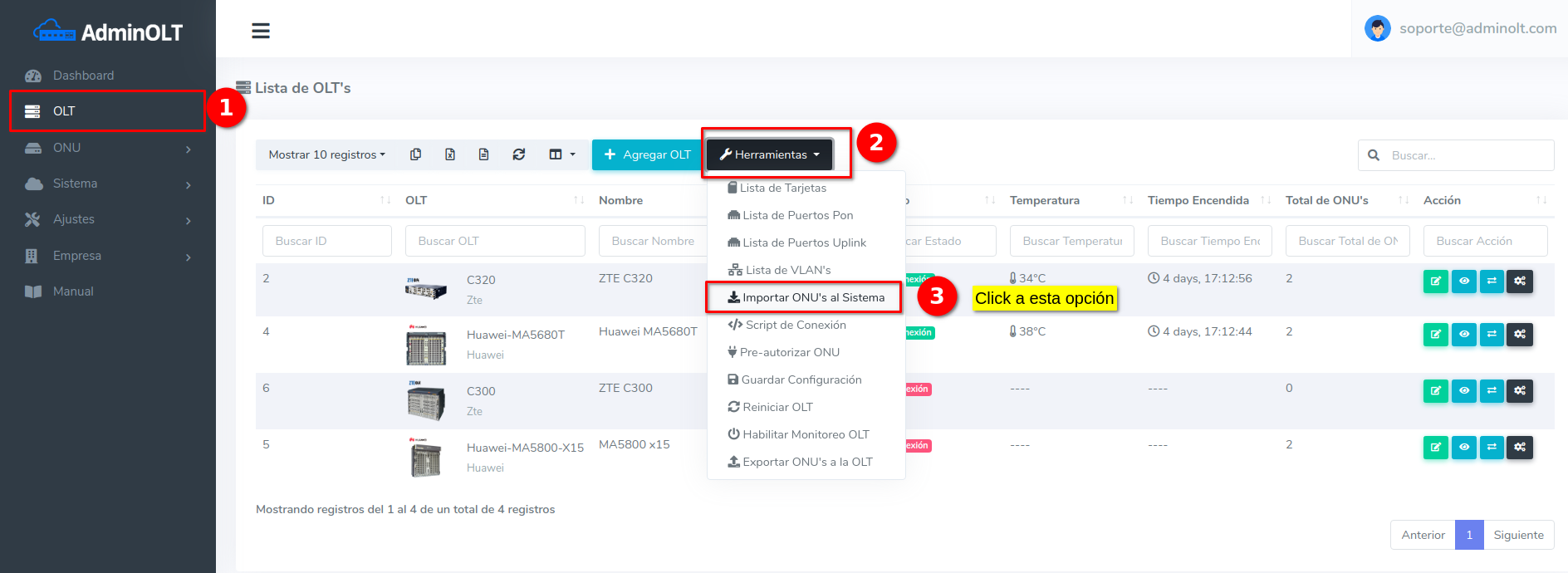
Task: Sort table by ID column
Action: click(x=324, y=200)
